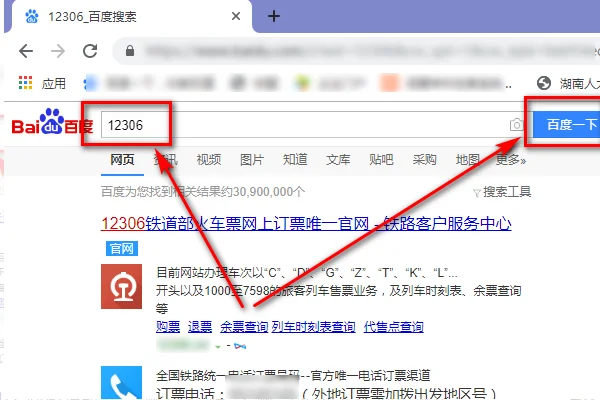The width and height of the screenshot is (600, 400).
Task: Open the 退票 sublink
Action: (x=200, y=327)
